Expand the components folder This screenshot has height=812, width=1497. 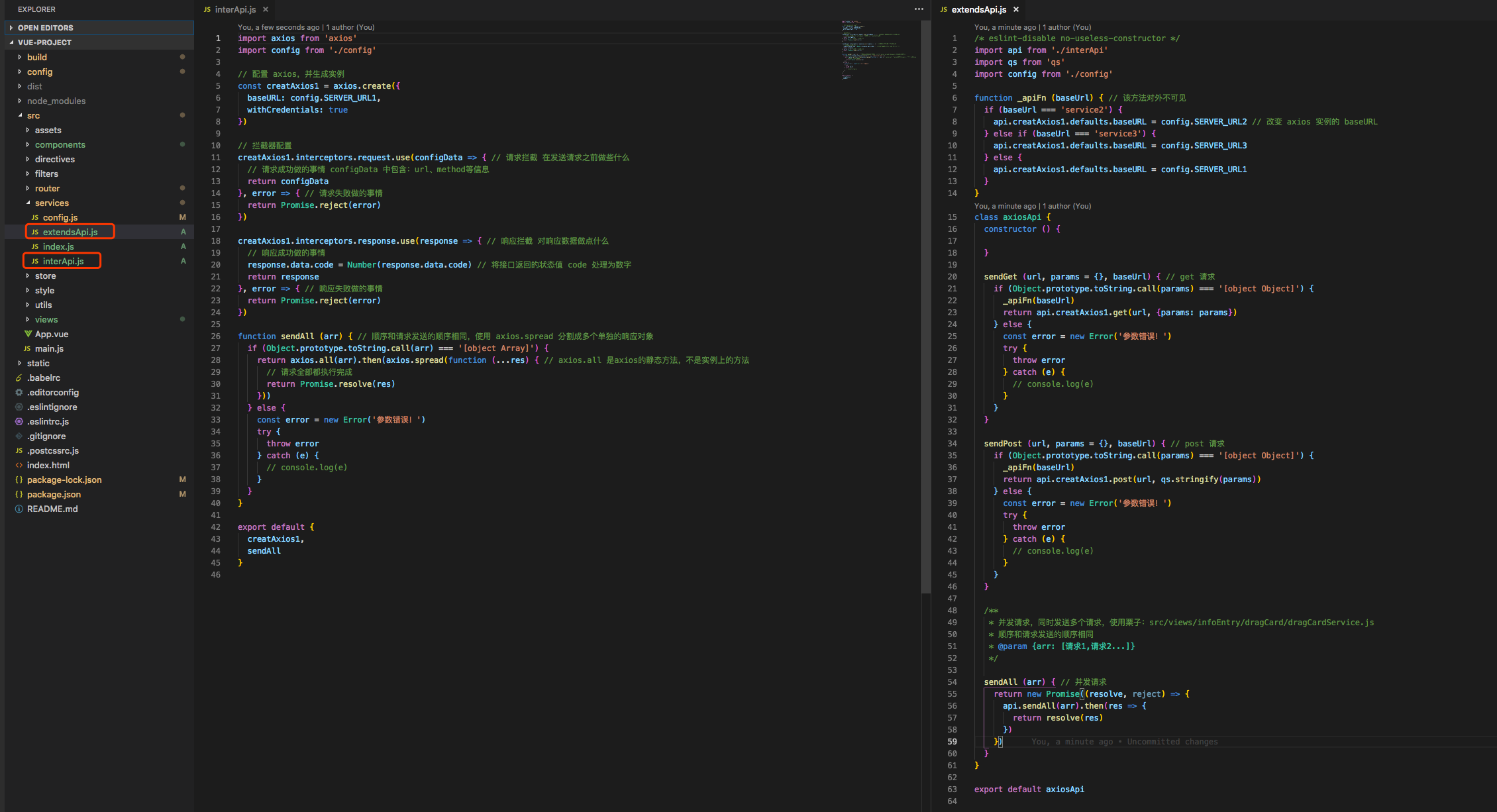click(x=60, y=145)
